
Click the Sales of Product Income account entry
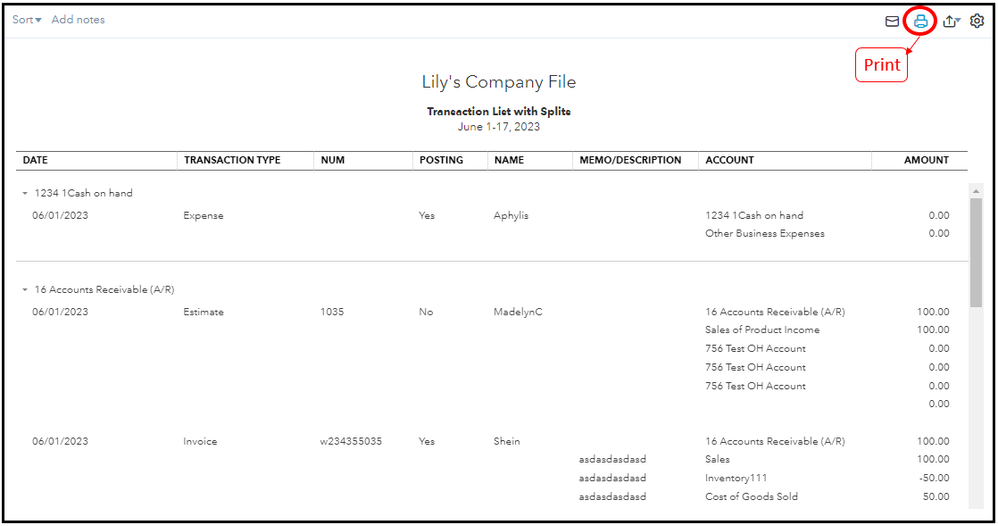(x=762, y=330)
